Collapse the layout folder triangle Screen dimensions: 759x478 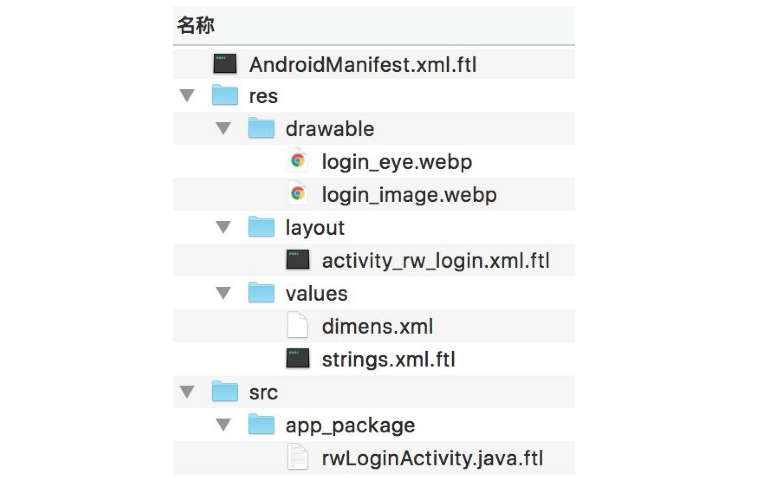point(223,228)
